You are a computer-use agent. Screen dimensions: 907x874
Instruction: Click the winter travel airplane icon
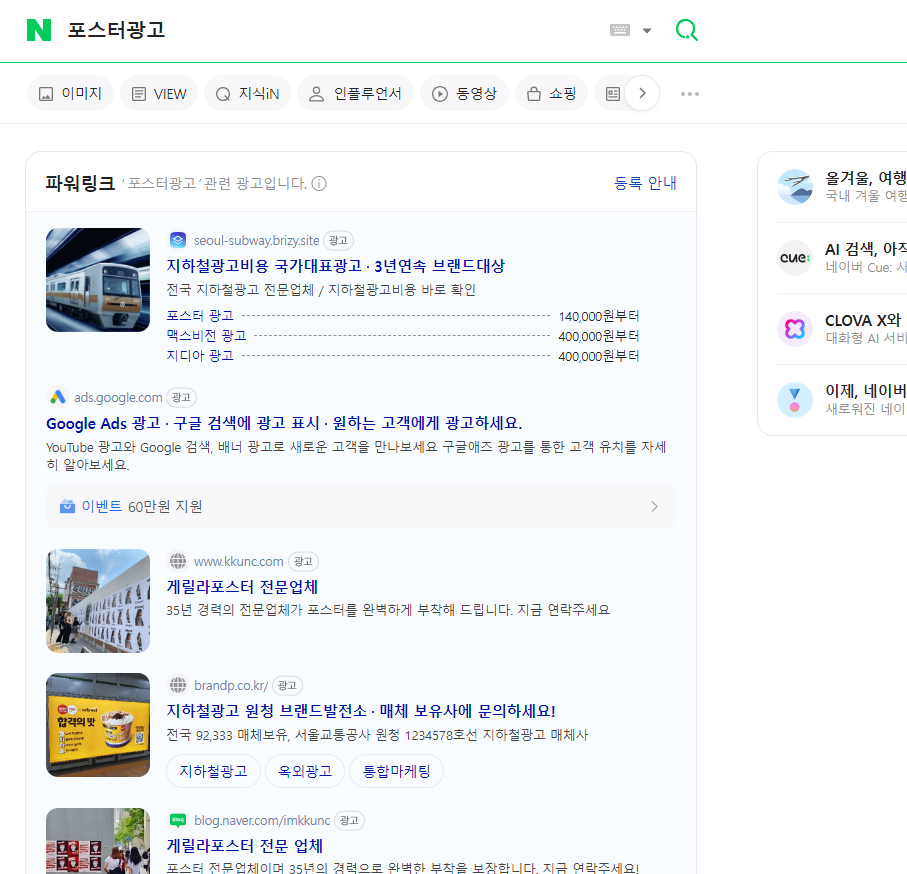point(795,187)
